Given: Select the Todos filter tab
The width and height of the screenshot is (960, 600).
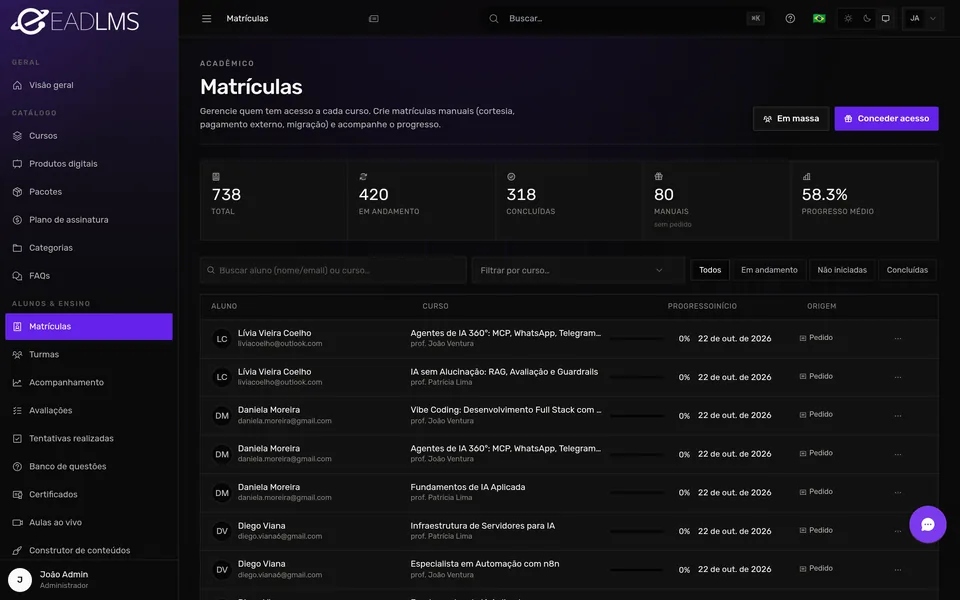Looking at the screenshot, I should [710, 270].
